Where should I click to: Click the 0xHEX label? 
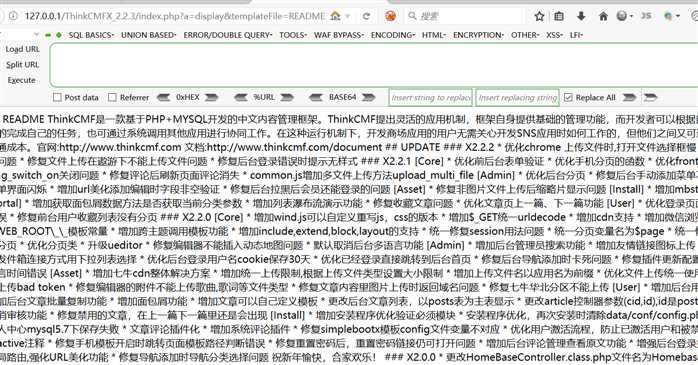point(187,97)
